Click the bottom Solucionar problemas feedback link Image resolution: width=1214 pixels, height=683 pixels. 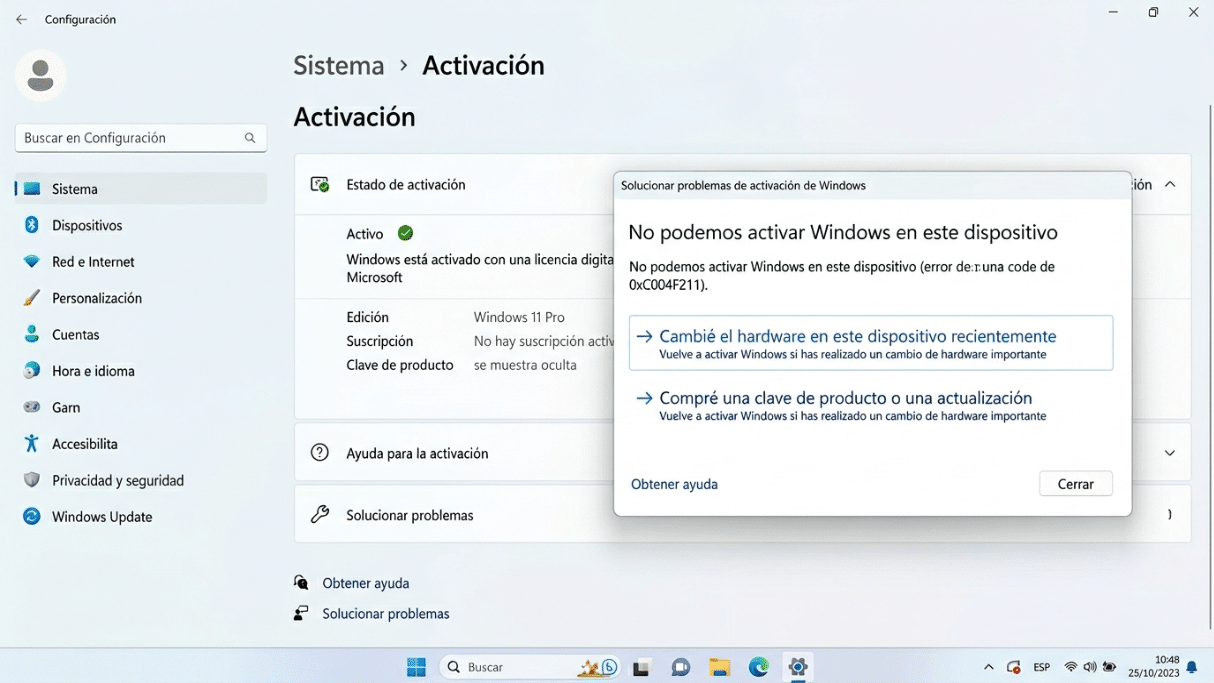coord(385,614)
